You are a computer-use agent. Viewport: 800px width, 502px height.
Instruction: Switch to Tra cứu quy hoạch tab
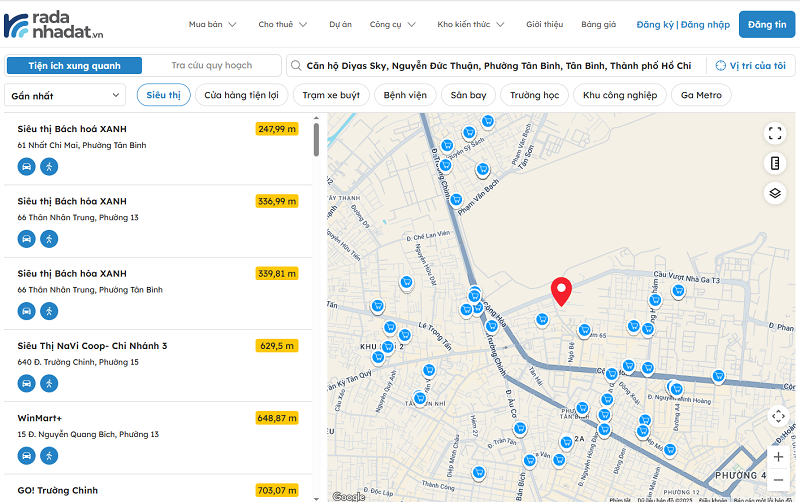coord(211,66)
